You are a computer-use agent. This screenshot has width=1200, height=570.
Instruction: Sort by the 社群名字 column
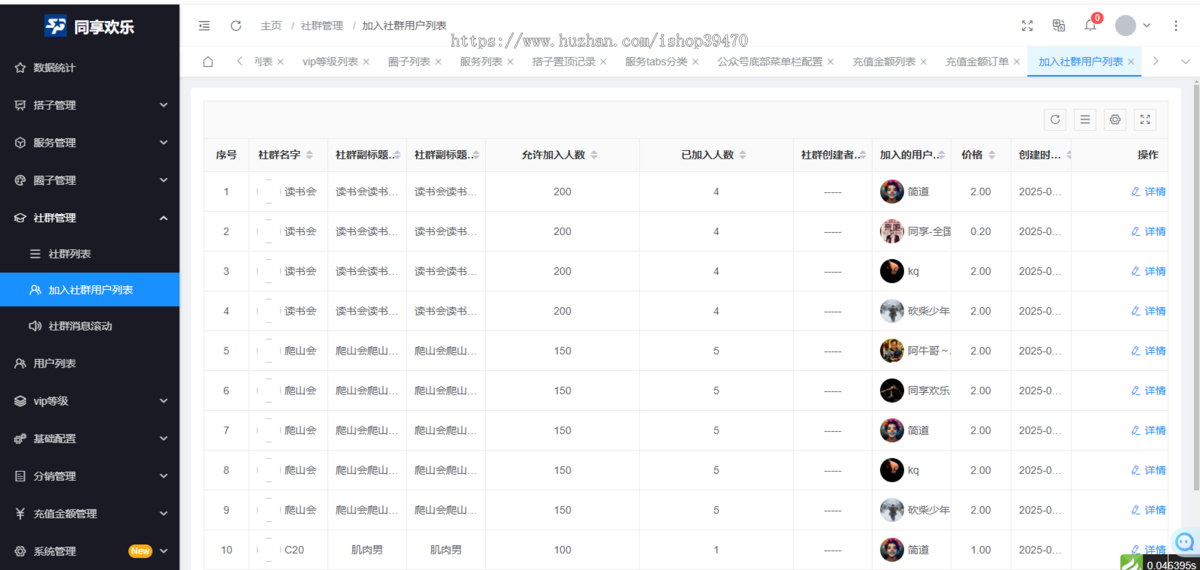[309, 155]
